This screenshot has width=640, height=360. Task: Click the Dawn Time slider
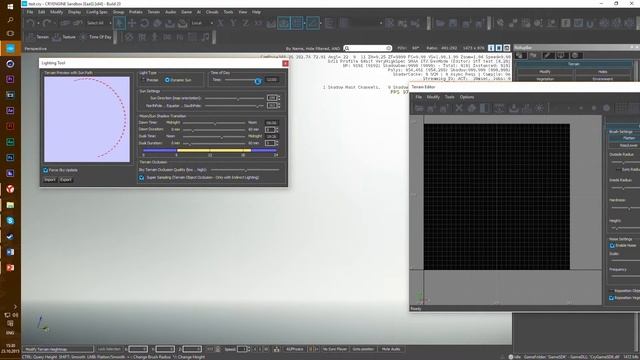(x=214, y=123)
